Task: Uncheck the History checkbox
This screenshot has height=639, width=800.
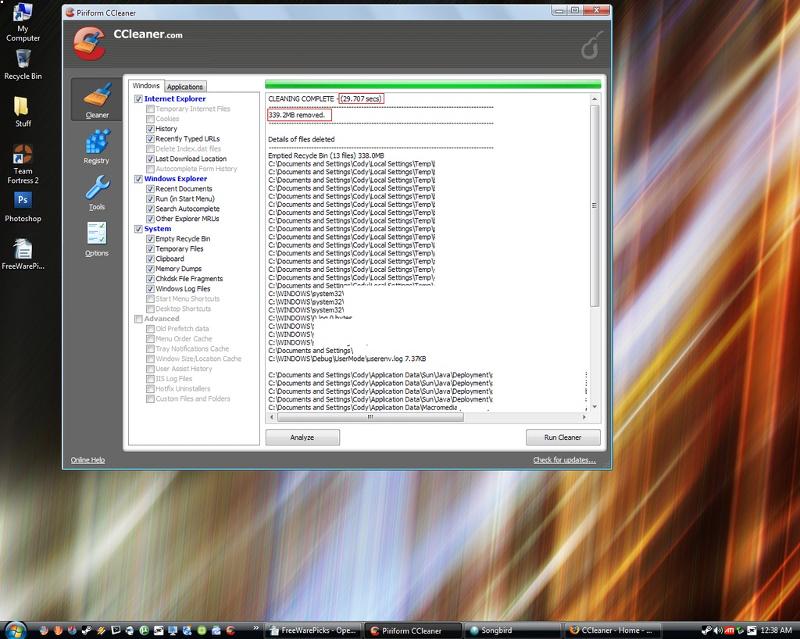Action: point(150,129)
